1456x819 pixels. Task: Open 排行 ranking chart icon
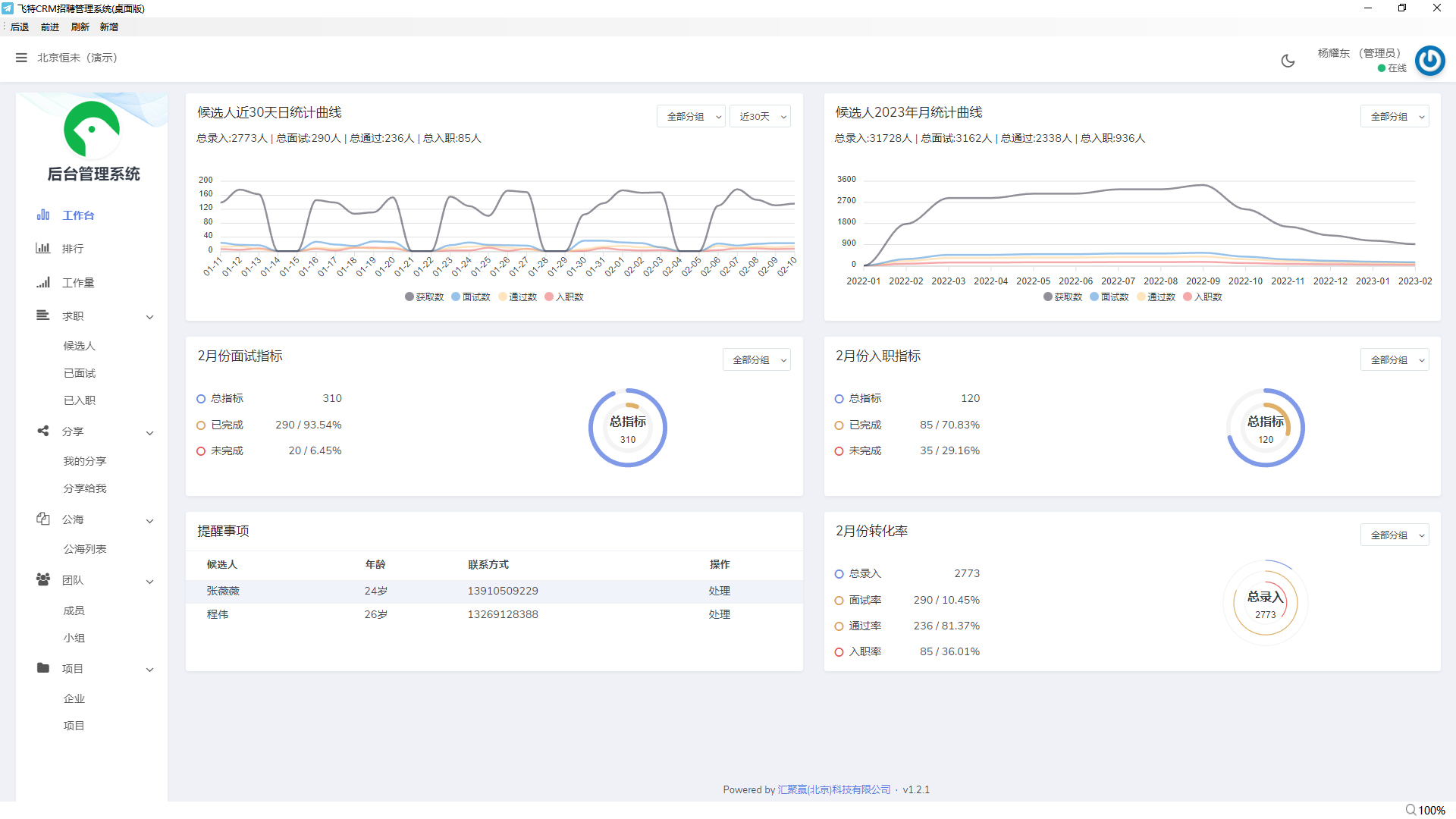(x=43, y=249)
